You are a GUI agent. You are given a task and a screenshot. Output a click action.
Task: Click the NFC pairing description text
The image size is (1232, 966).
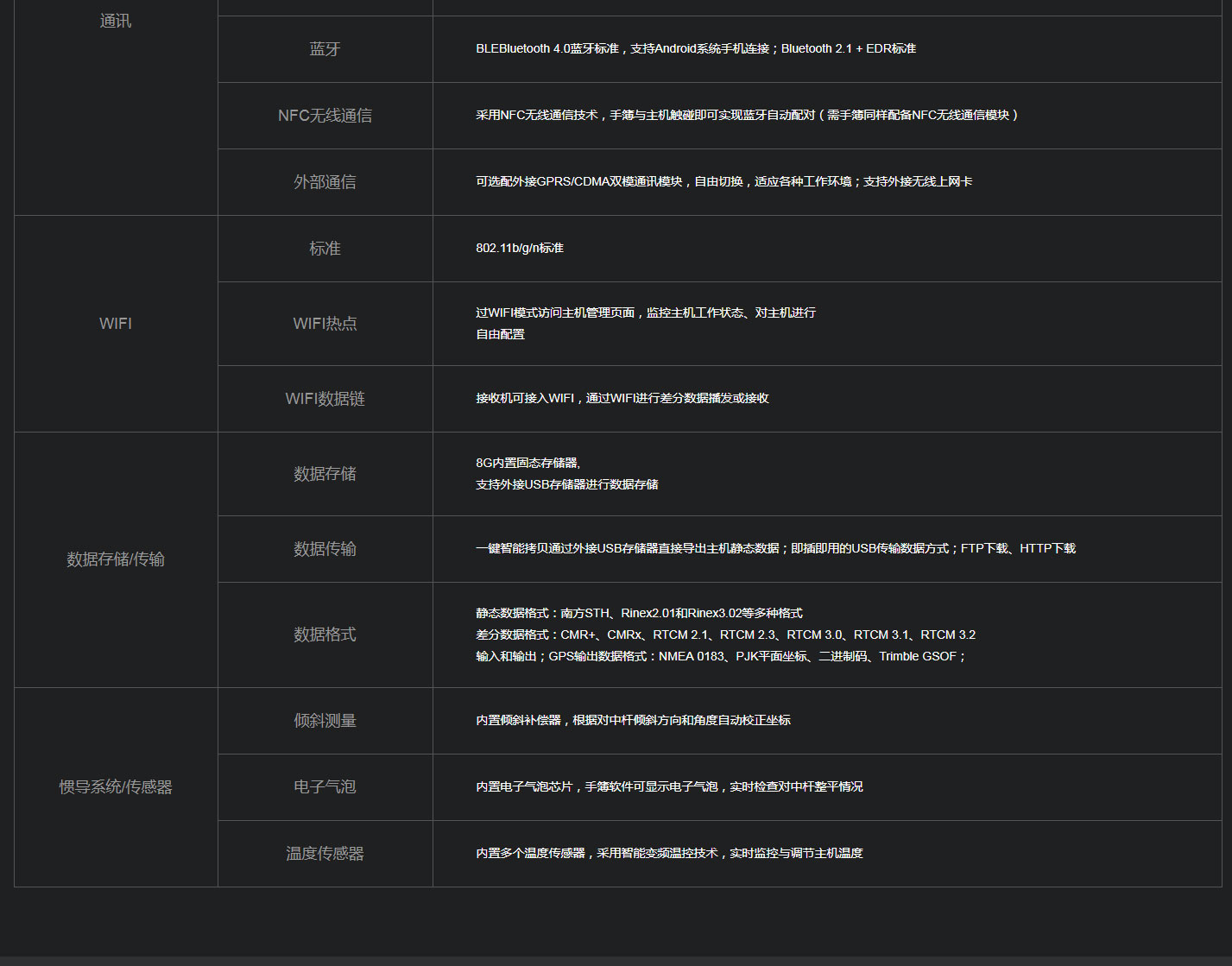click(748, 115)
